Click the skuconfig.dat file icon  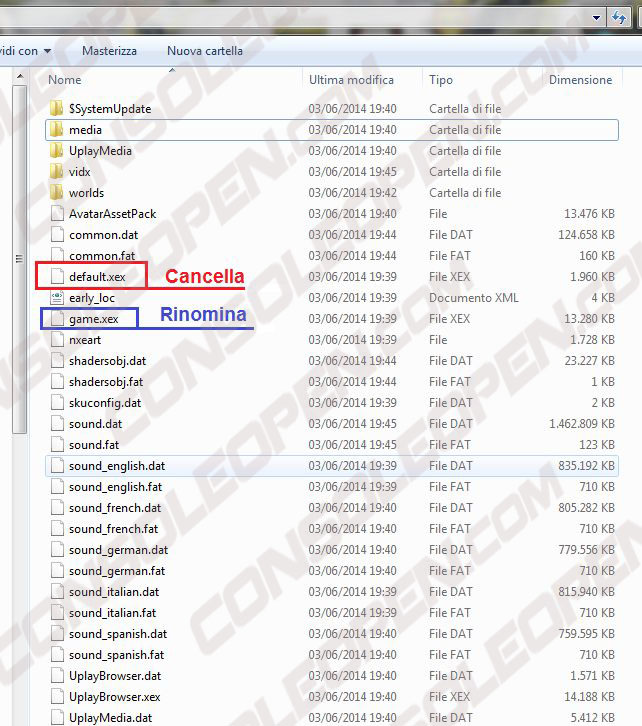coord(57,403)
